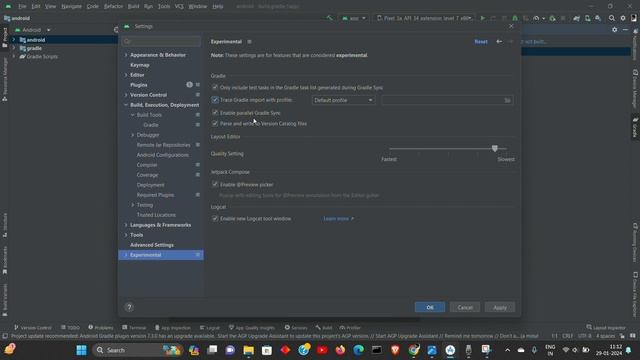640x360 pixels.
Task: Expand Languages & Frameworks category
Action: [x=126, y=225]
